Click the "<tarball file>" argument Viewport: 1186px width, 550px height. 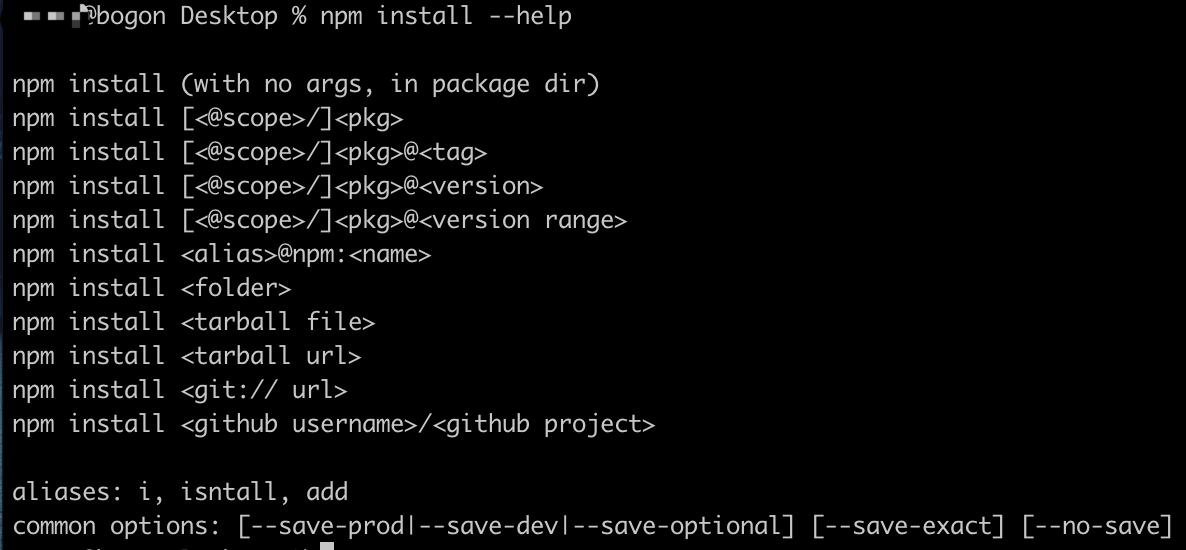click(x=278, y=322)
